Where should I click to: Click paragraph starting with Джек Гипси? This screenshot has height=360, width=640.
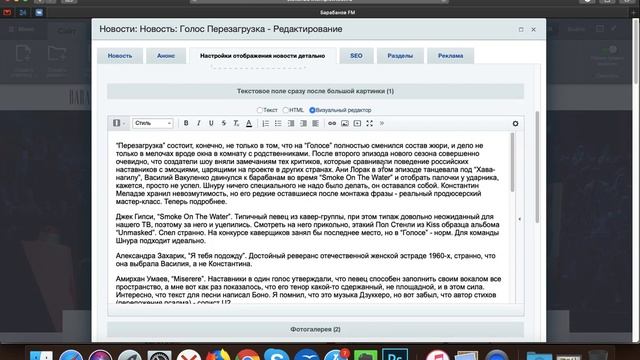tap(307, 229)
